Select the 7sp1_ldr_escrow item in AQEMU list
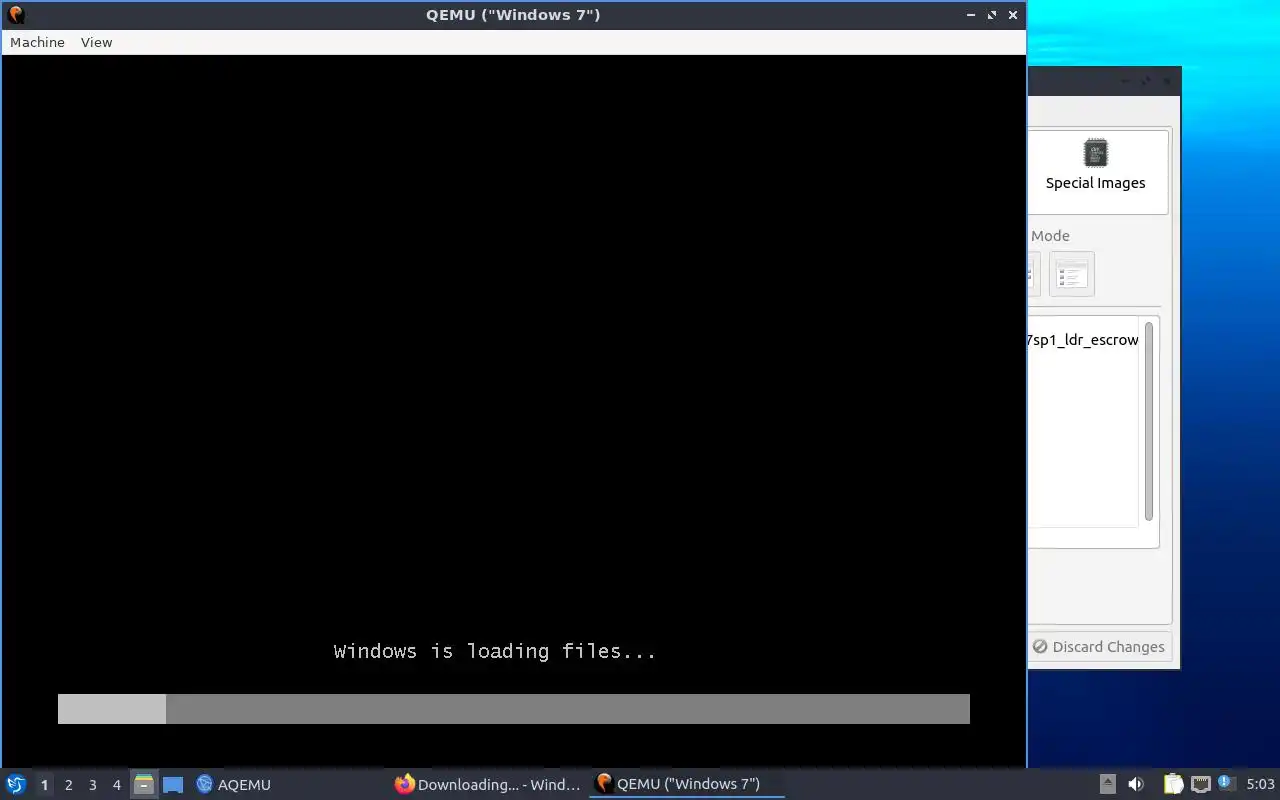 (x=1082, y=340)
